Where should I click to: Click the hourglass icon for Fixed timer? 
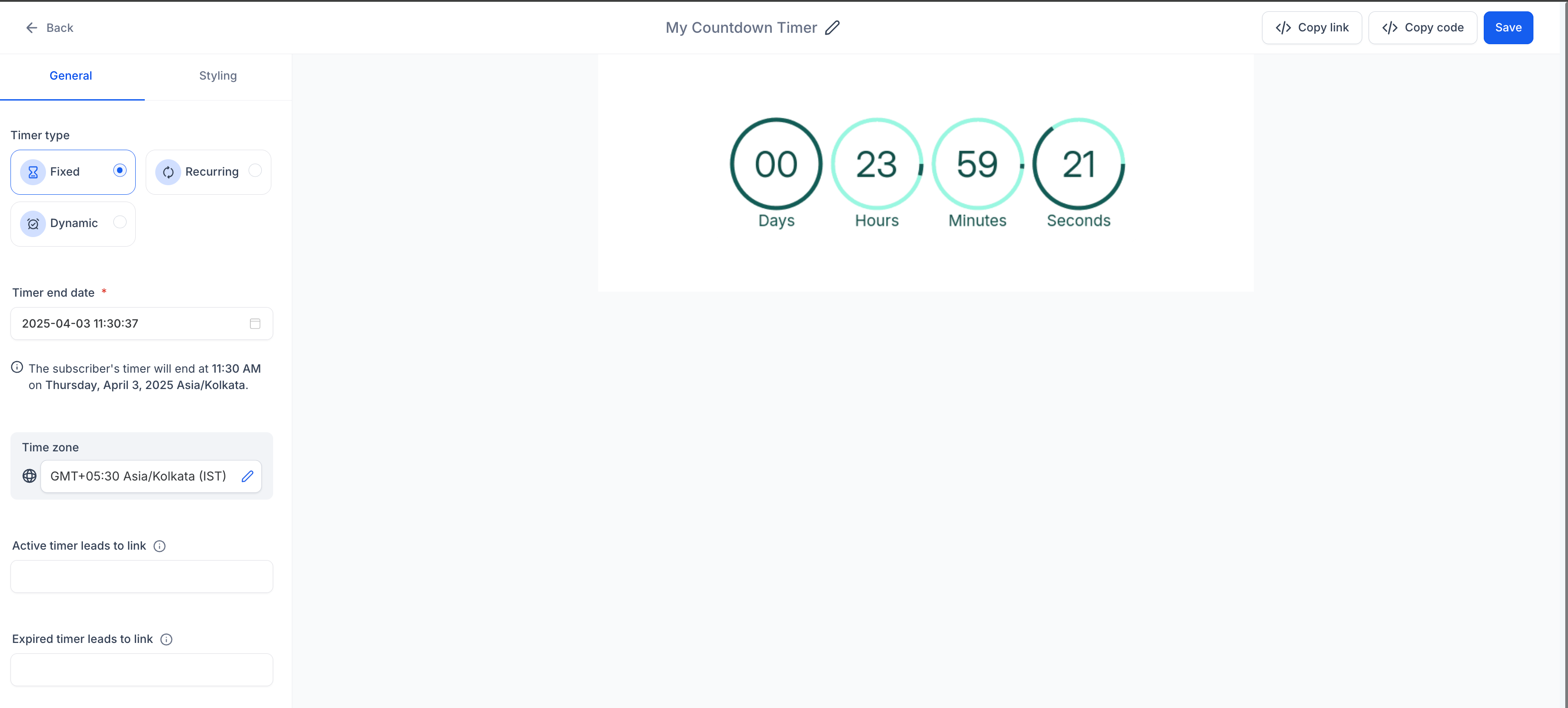(33, 172)
